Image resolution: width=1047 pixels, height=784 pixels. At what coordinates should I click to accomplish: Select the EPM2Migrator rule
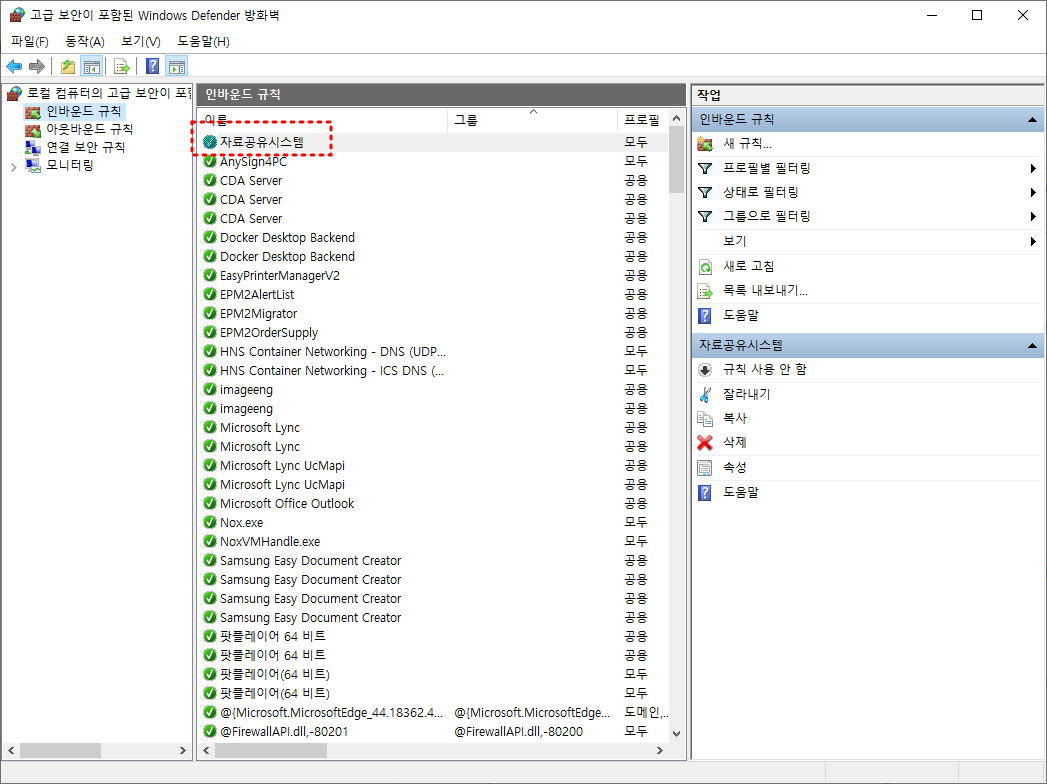tap(434, 314)
